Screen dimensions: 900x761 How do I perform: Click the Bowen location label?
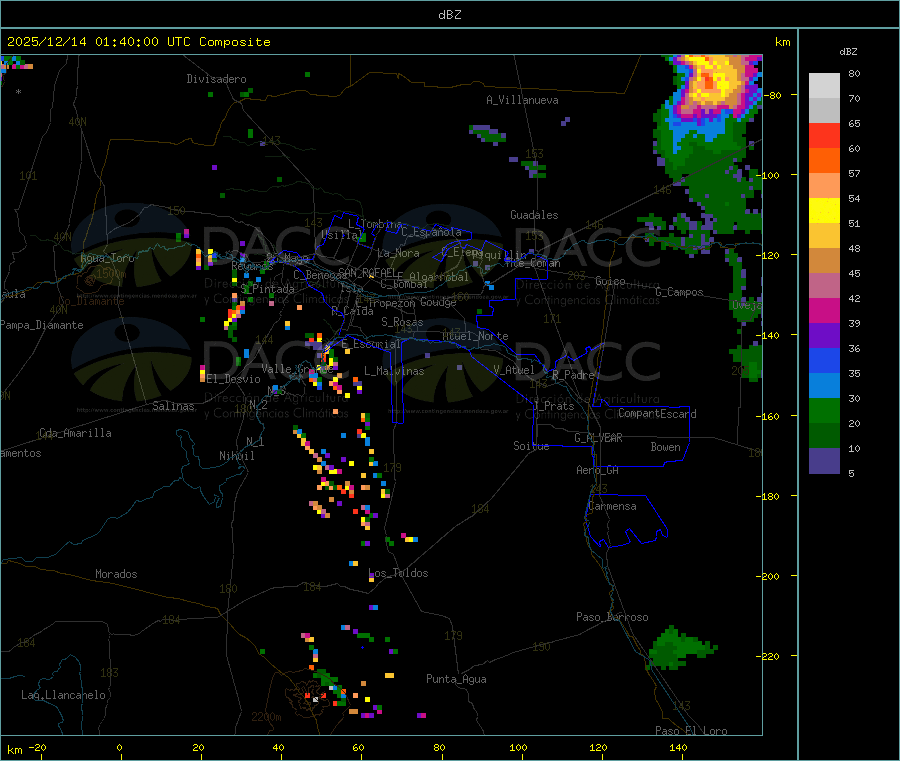(666, 447)
